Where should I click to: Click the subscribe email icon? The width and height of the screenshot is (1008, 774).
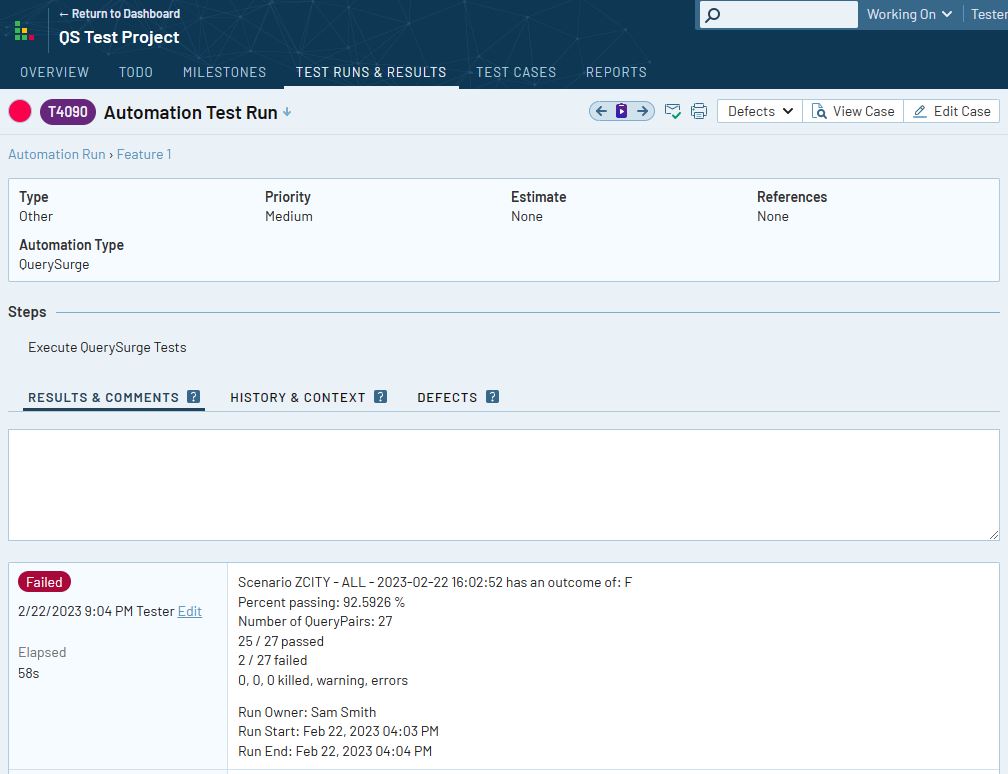pos(672,111)
